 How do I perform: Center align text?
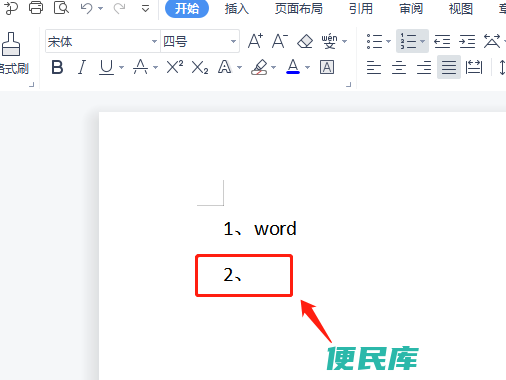(399, 67)
